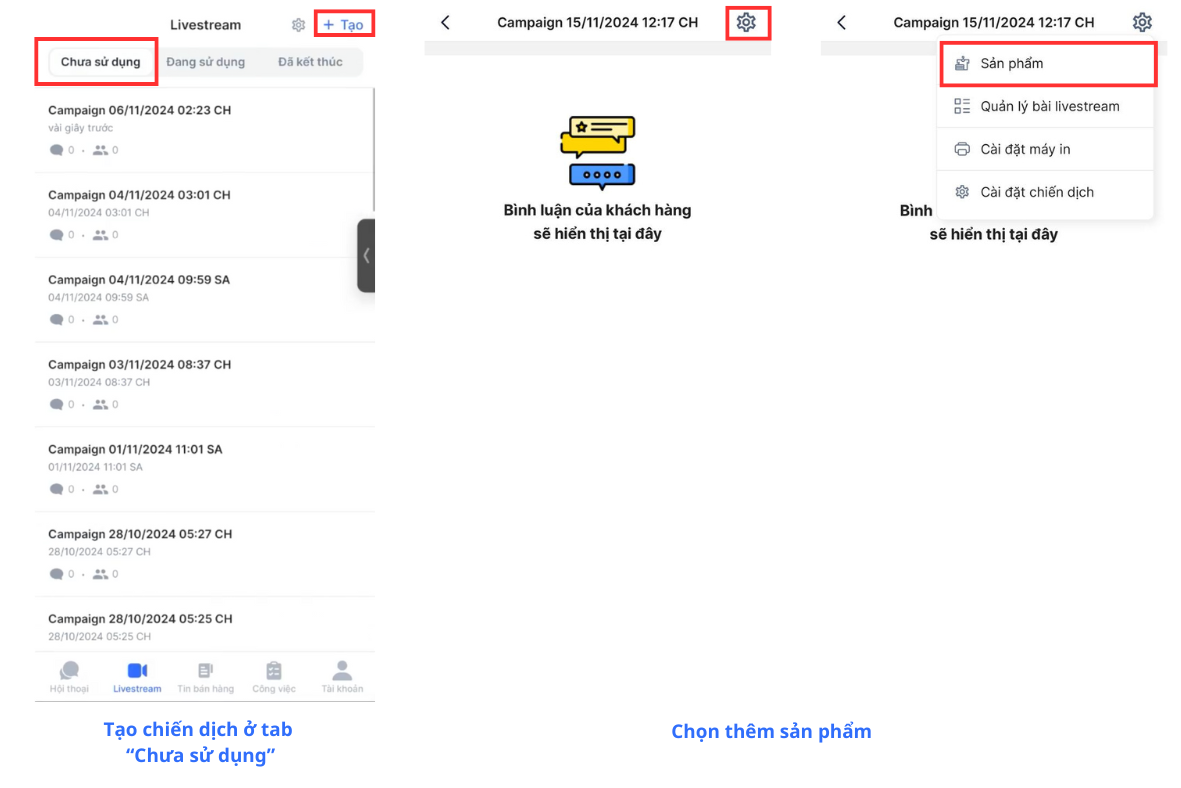The height and width of the screenshot is (788, 1181).
Task: Open Công việc in bottom navigation
Action: 273,677
